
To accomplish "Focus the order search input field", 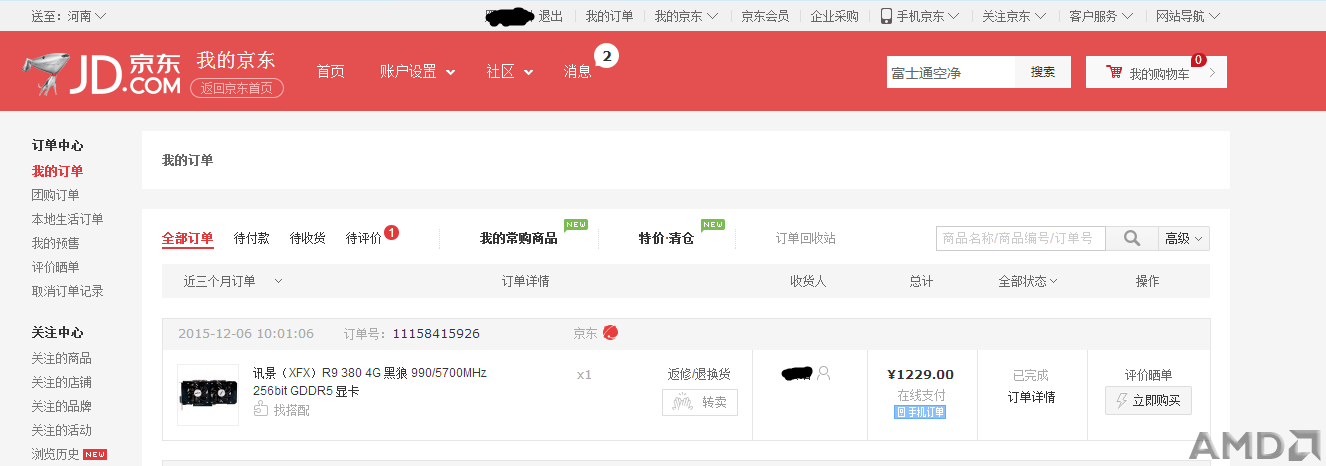I will (x=1021, y=238).
